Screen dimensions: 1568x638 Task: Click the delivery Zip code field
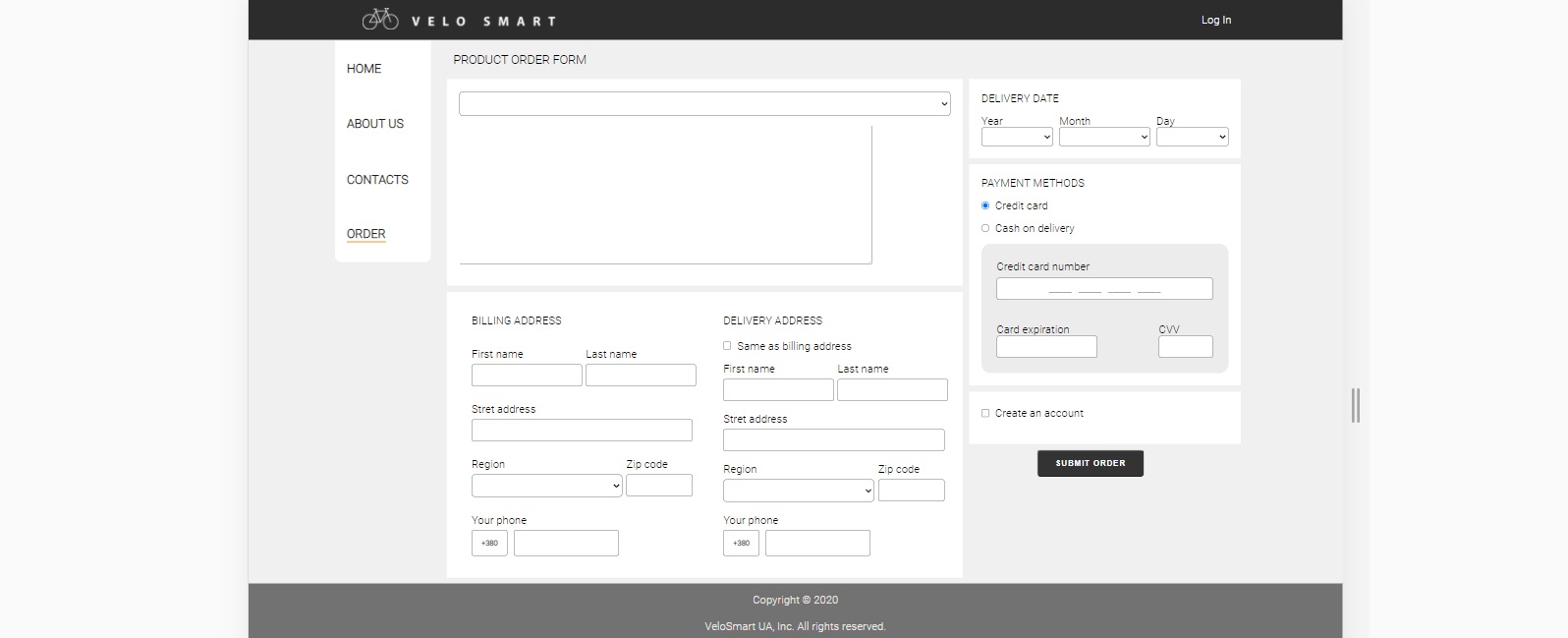911,490
